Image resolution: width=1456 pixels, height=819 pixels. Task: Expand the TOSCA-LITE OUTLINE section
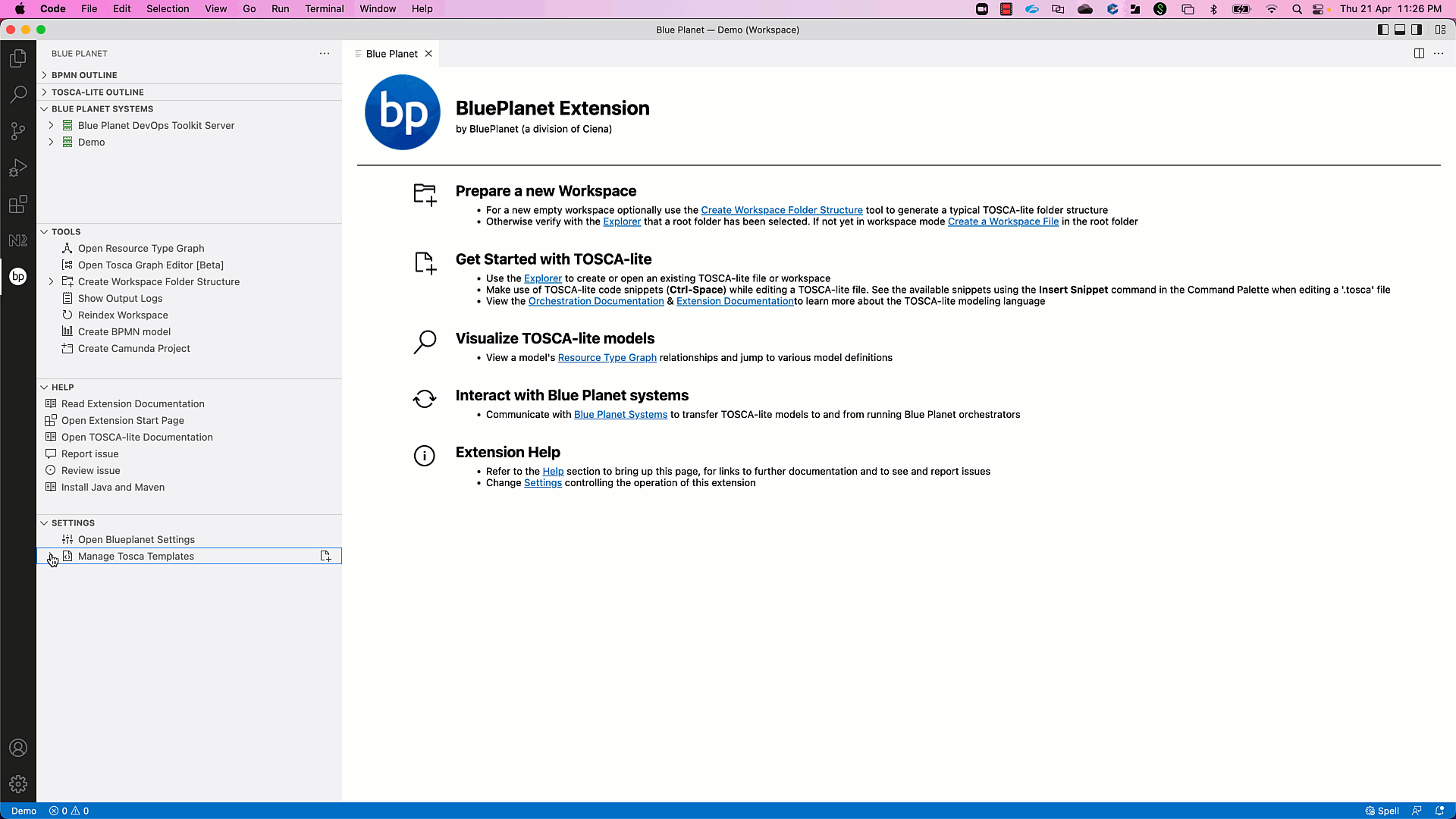[x=190, y=93]
